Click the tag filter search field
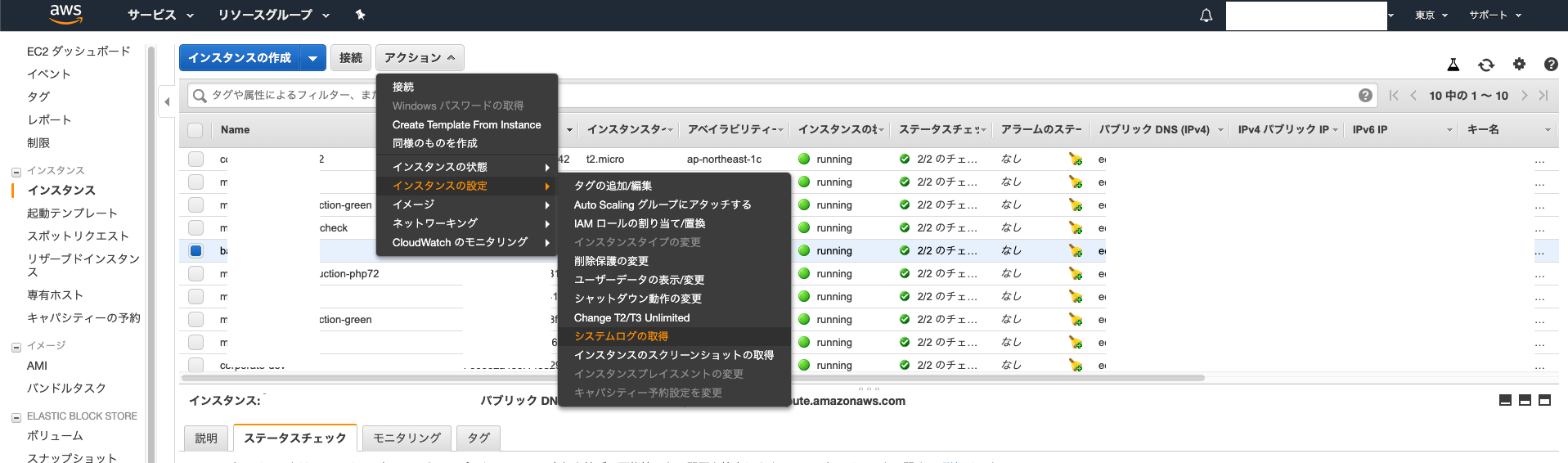The image size is (1568, 463). click(781, 96)
